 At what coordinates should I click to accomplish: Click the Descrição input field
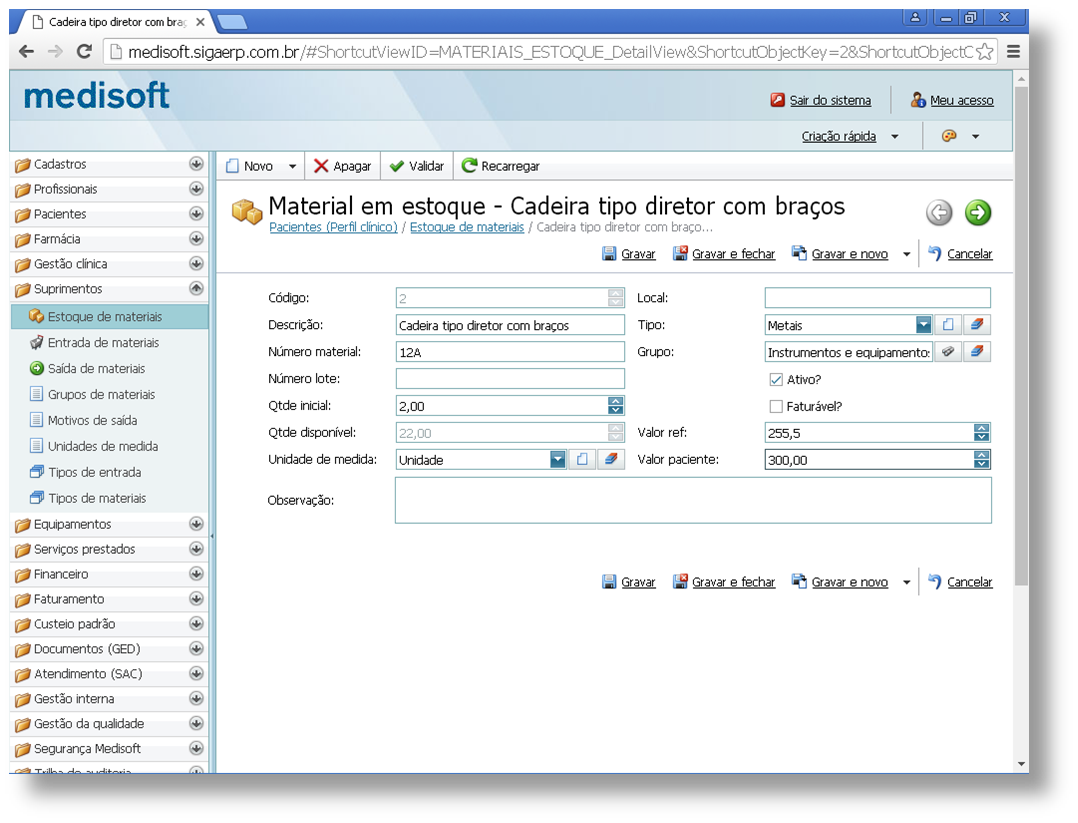pos(510,325)
